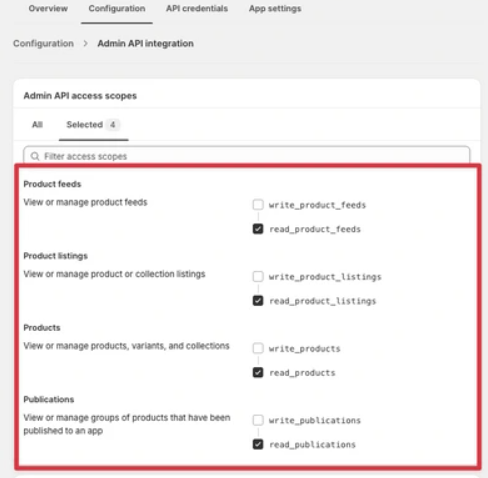Screen dimensions: 488x478
Task: Uncheck the read_product_listings scope
Action: pyautogui.click(x=258, y=301)
